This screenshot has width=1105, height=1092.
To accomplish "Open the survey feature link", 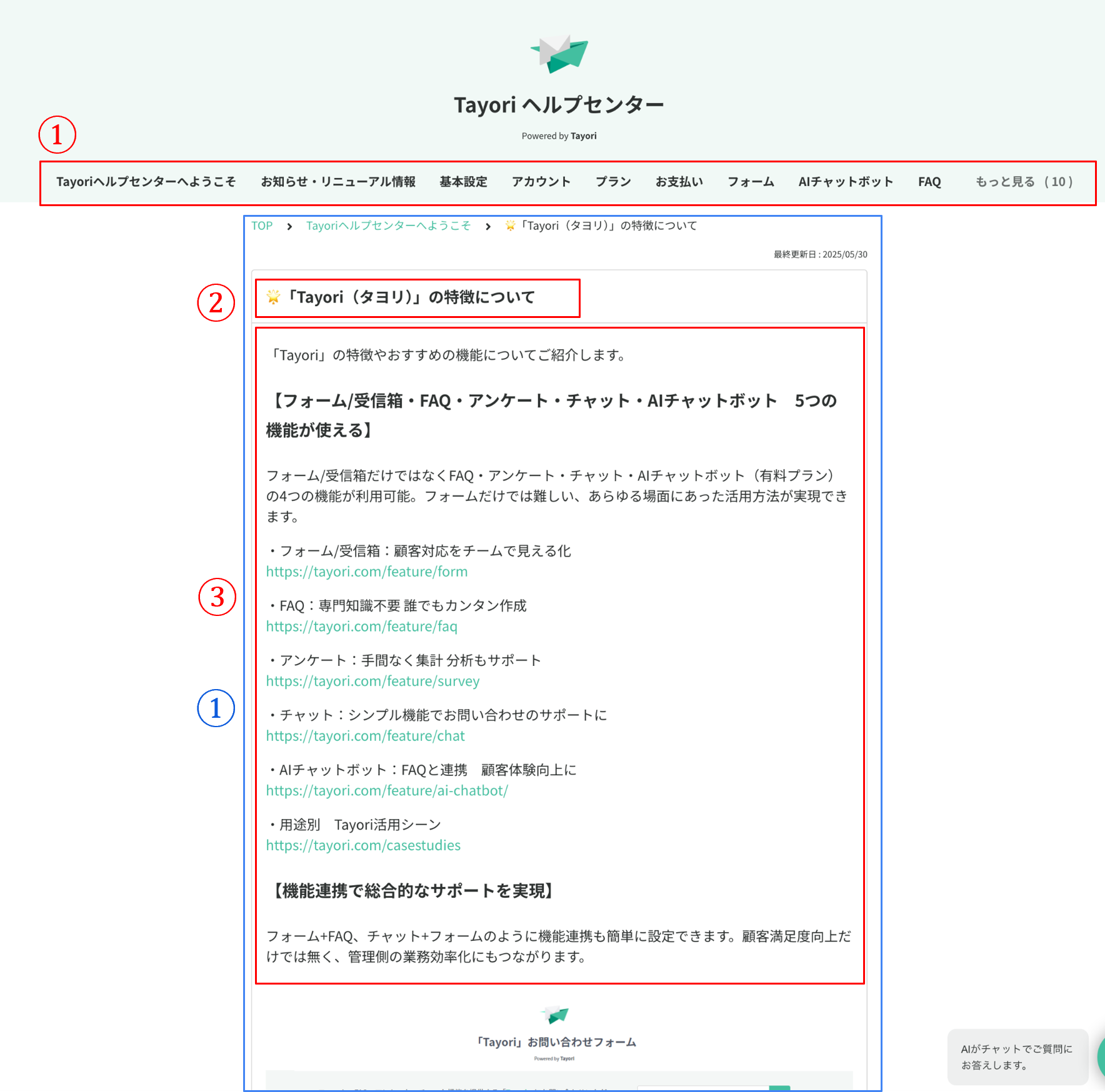I will [372, 681].
